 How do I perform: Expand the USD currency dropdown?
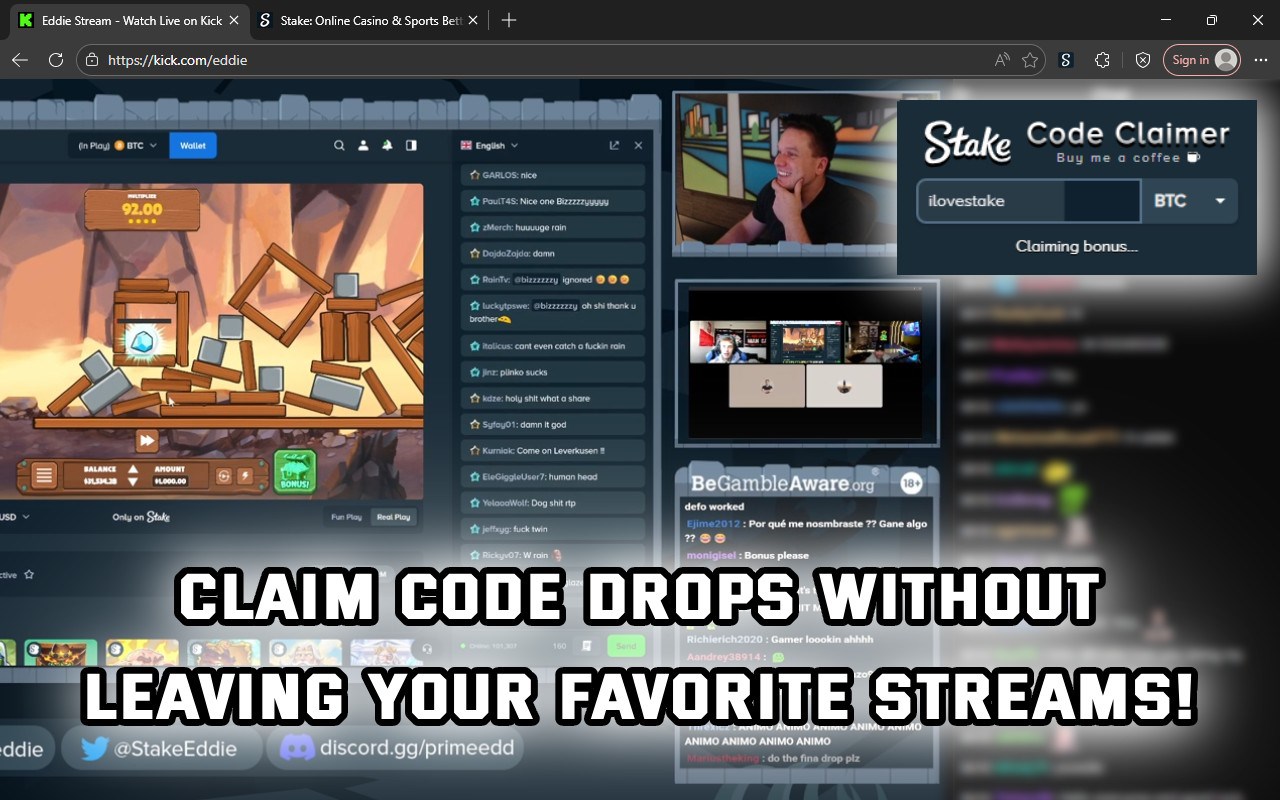point(14,517)
